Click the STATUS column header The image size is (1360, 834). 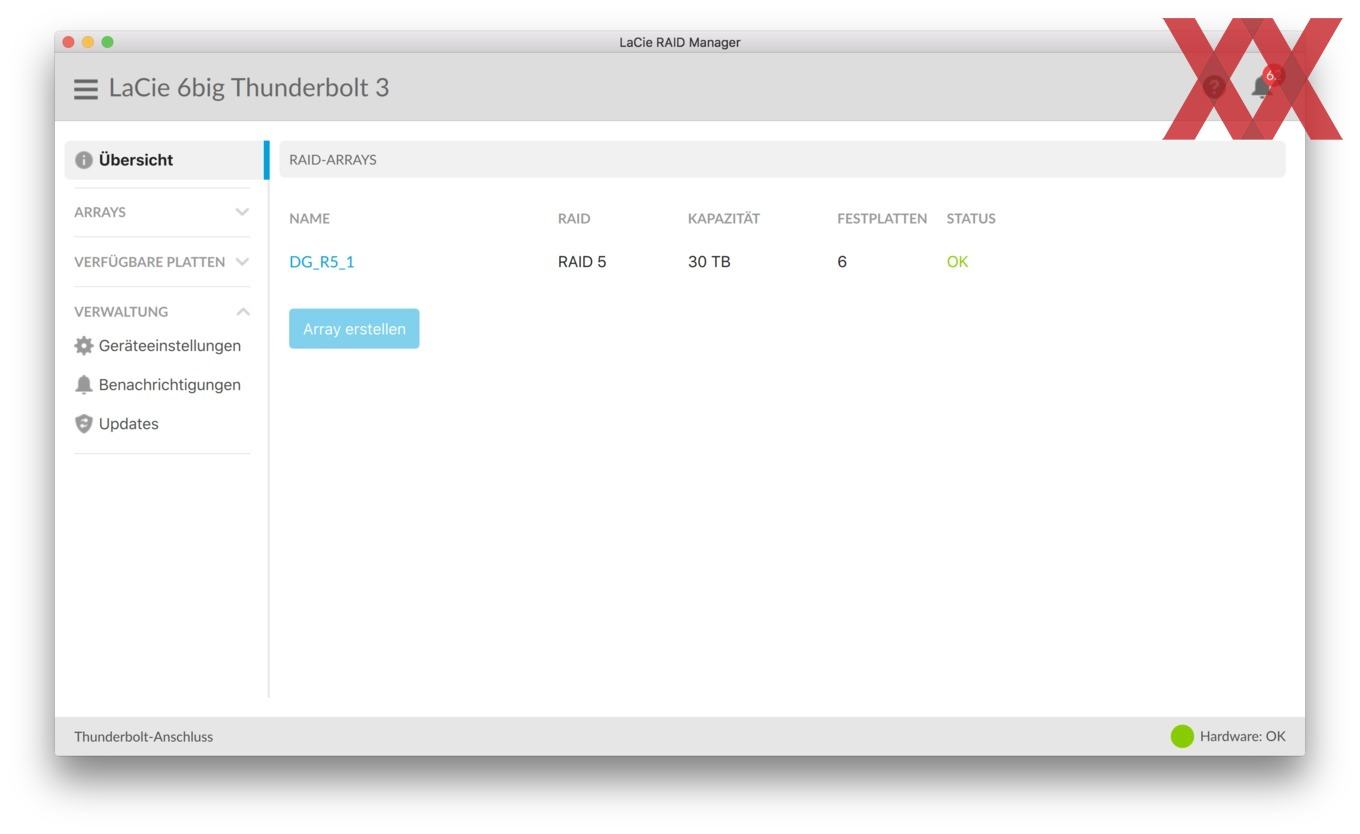(x=971, y=218)
